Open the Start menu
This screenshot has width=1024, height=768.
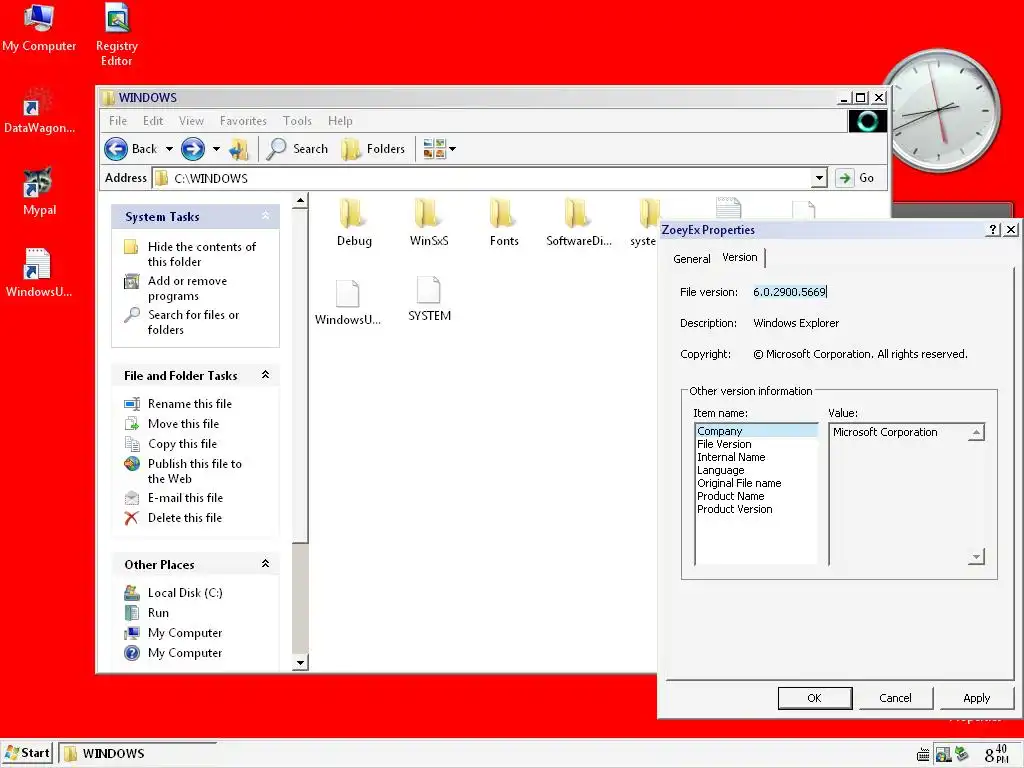[x=27, y=753]
